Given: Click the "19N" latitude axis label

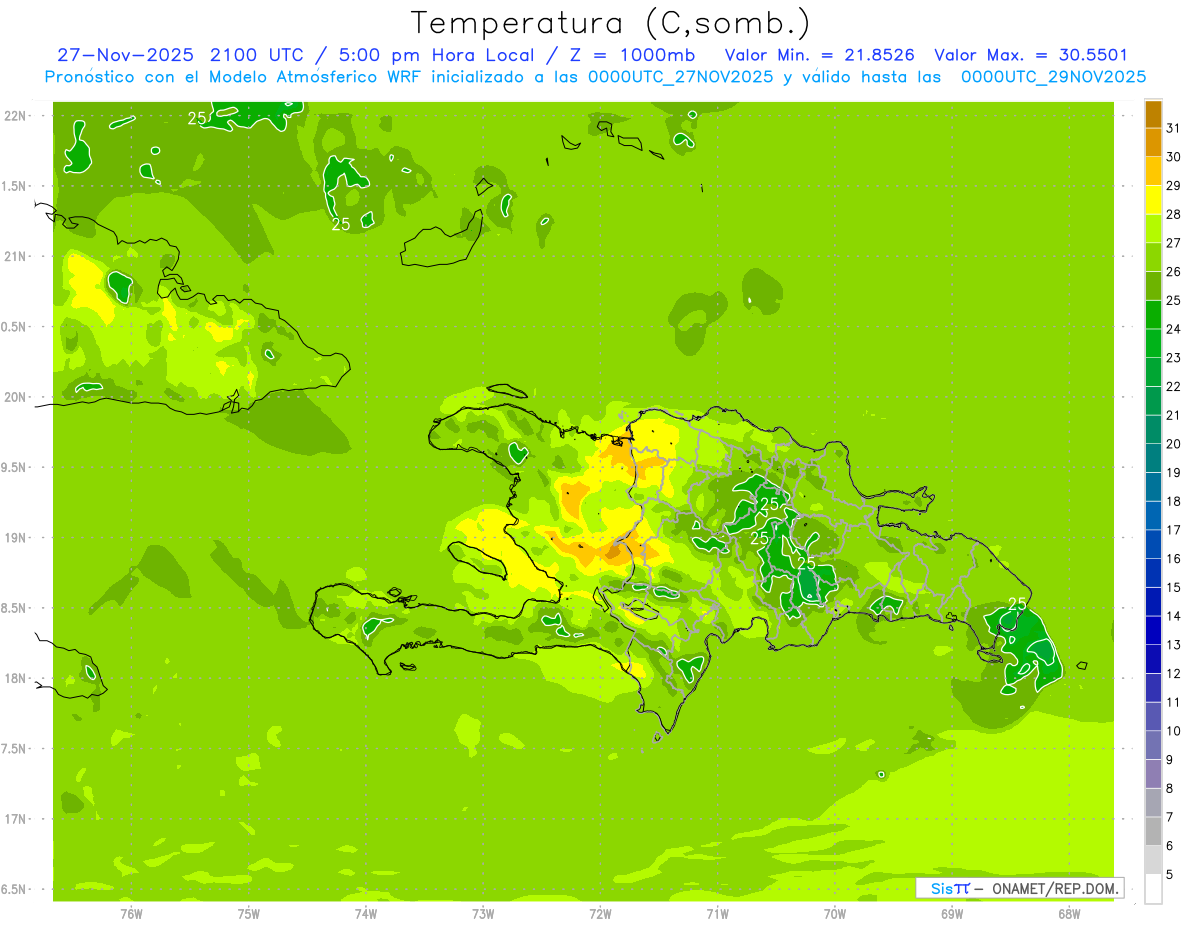Looking at the screenshot, I should click(x=16, y=538).
